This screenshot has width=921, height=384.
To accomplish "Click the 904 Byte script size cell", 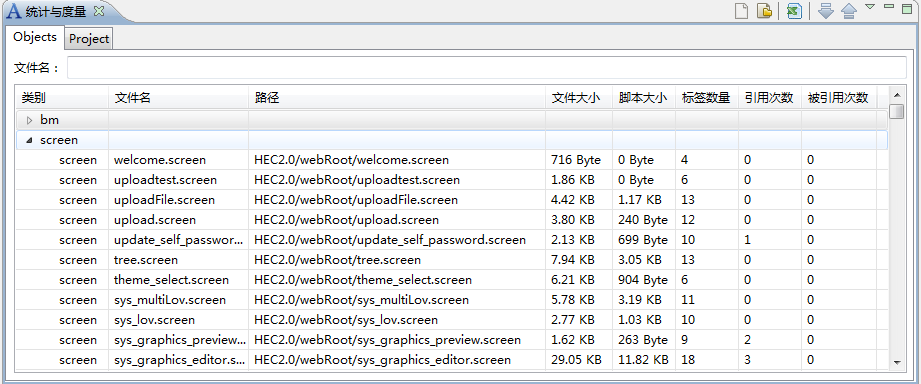I will tap(643, 279).
